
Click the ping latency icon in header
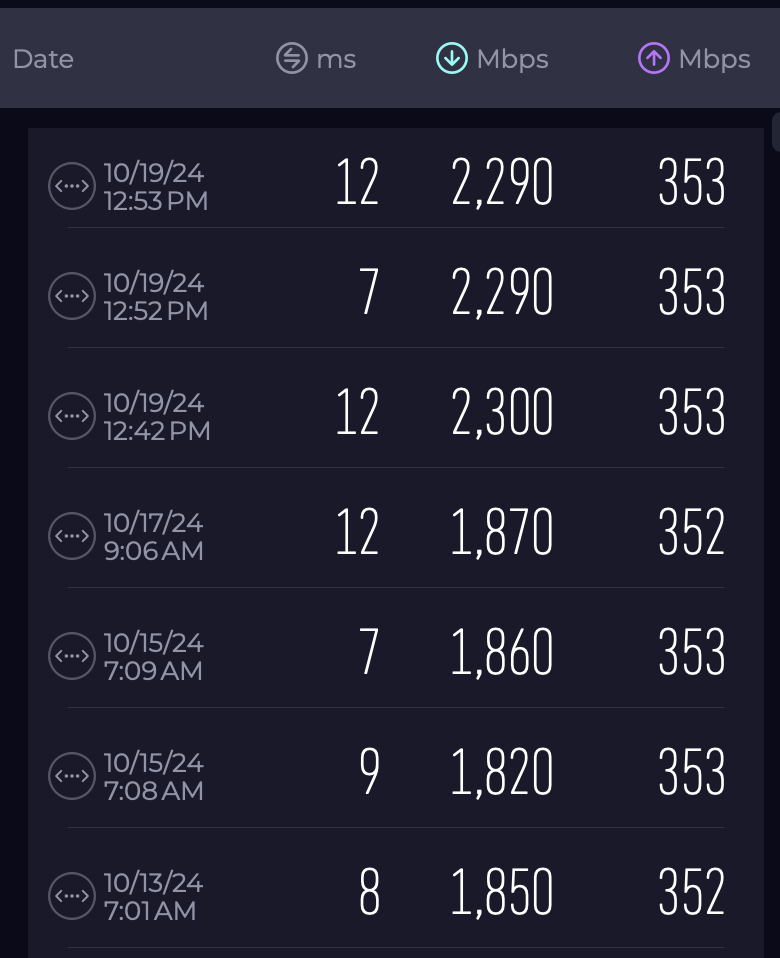tap(292, 59)
